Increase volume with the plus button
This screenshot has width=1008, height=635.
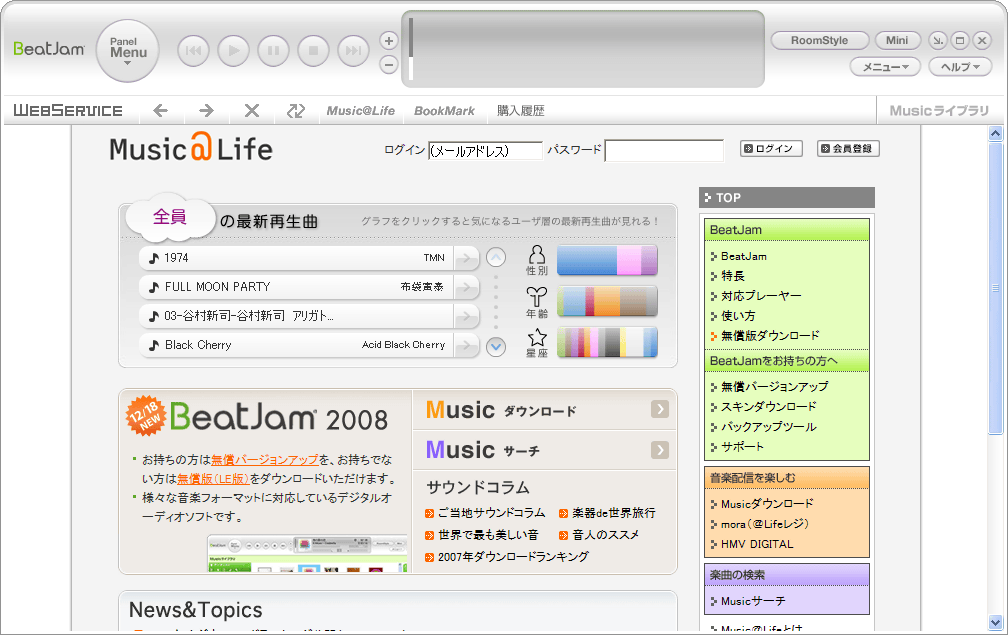pos(388,40)
